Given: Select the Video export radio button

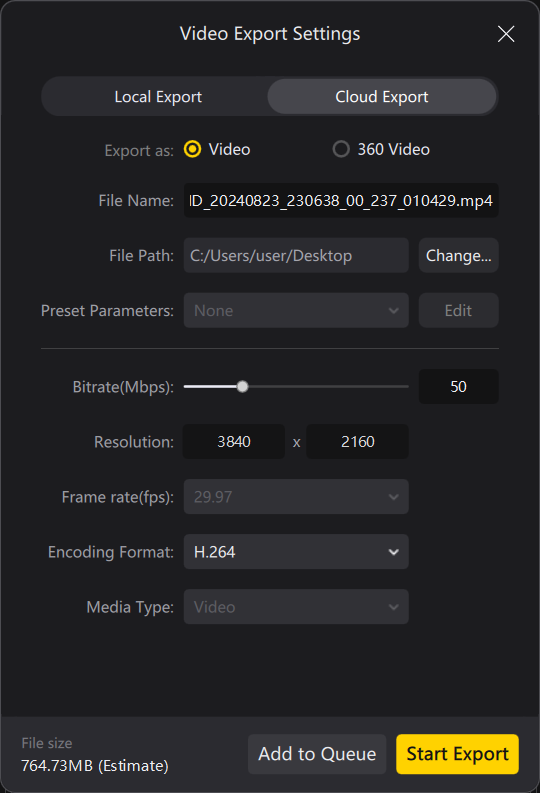Looking at the screenshot, I should (x=192, y=149).
